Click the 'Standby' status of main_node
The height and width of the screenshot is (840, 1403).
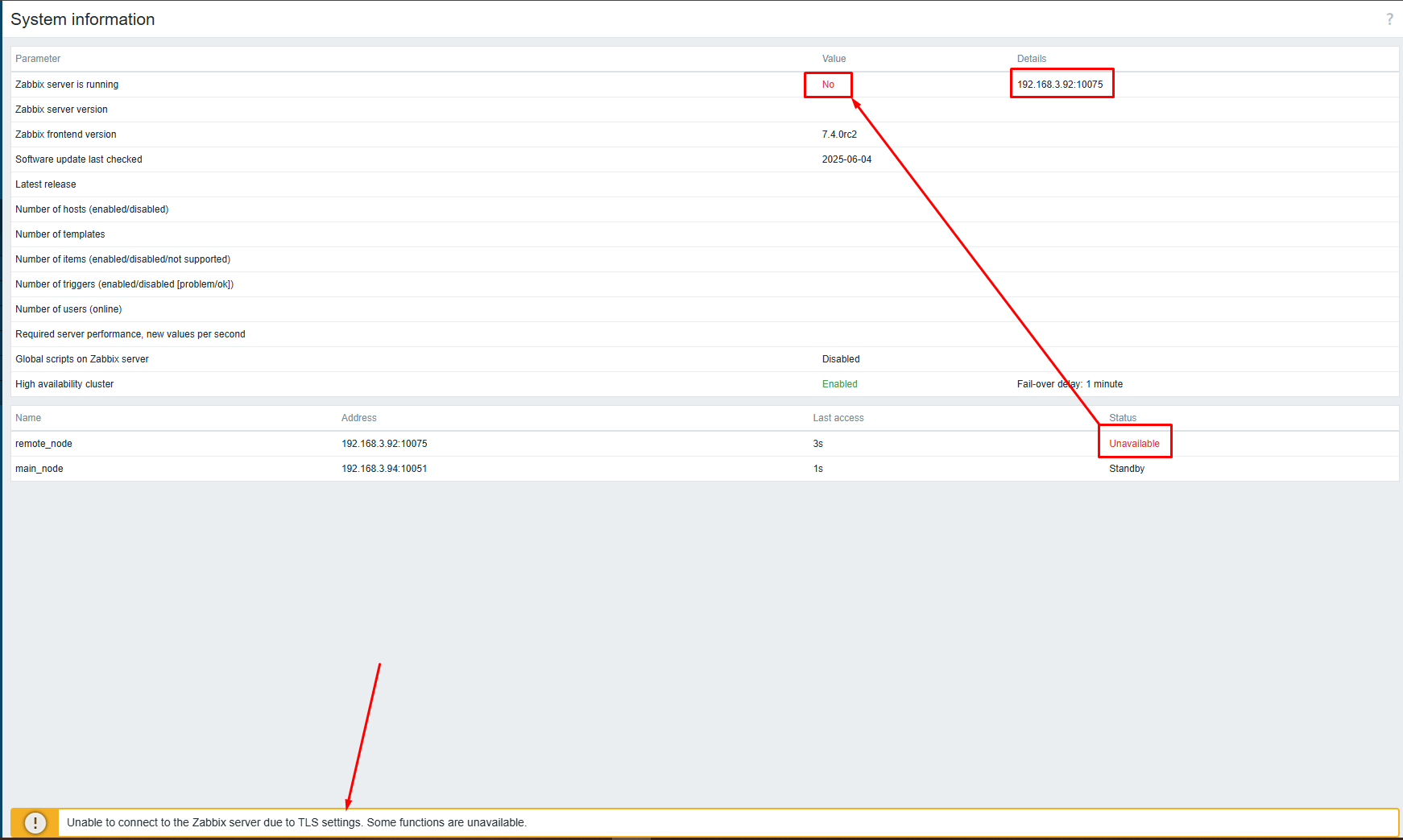1127,469
